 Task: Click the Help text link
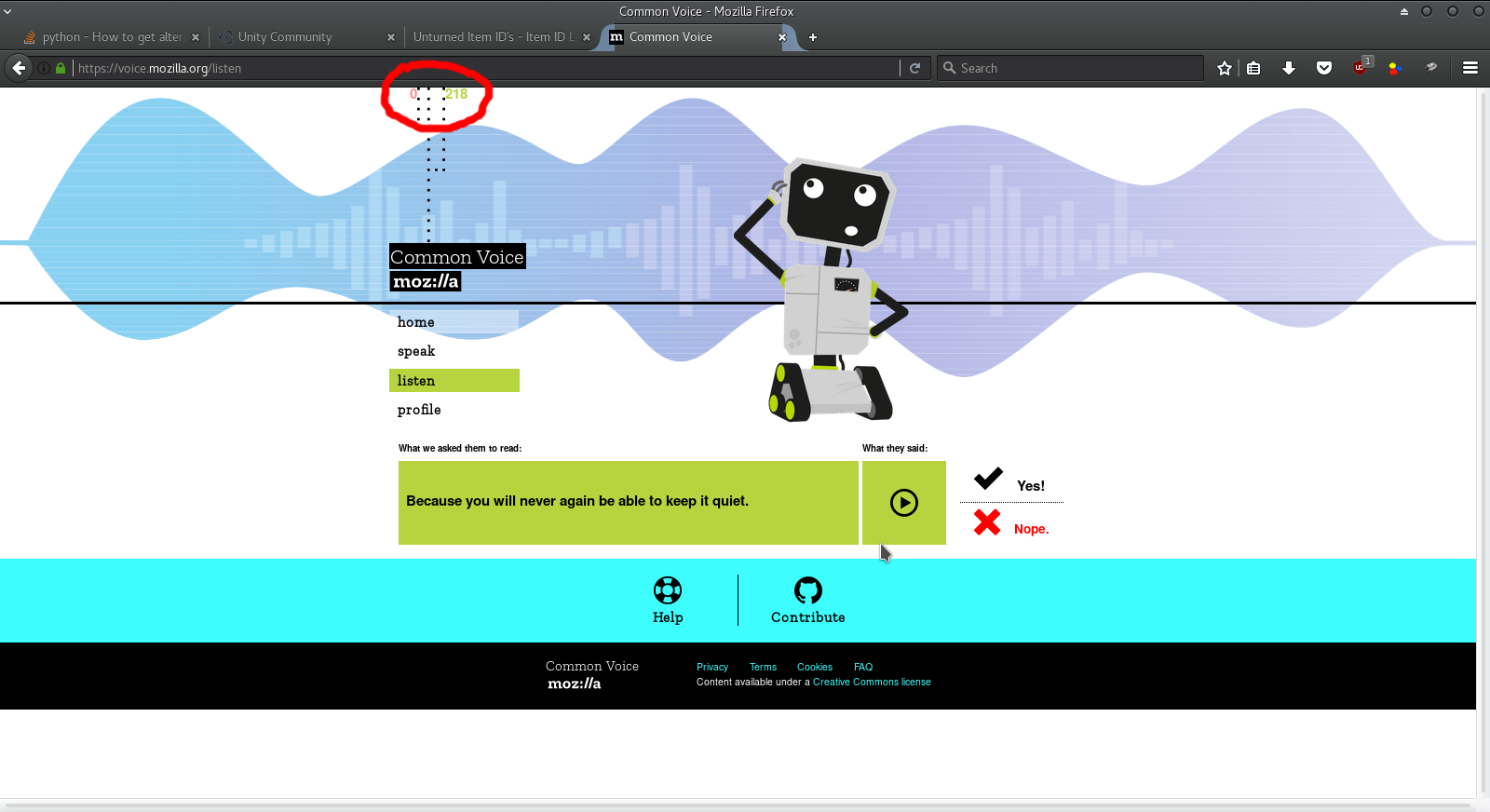coord(668,617)
